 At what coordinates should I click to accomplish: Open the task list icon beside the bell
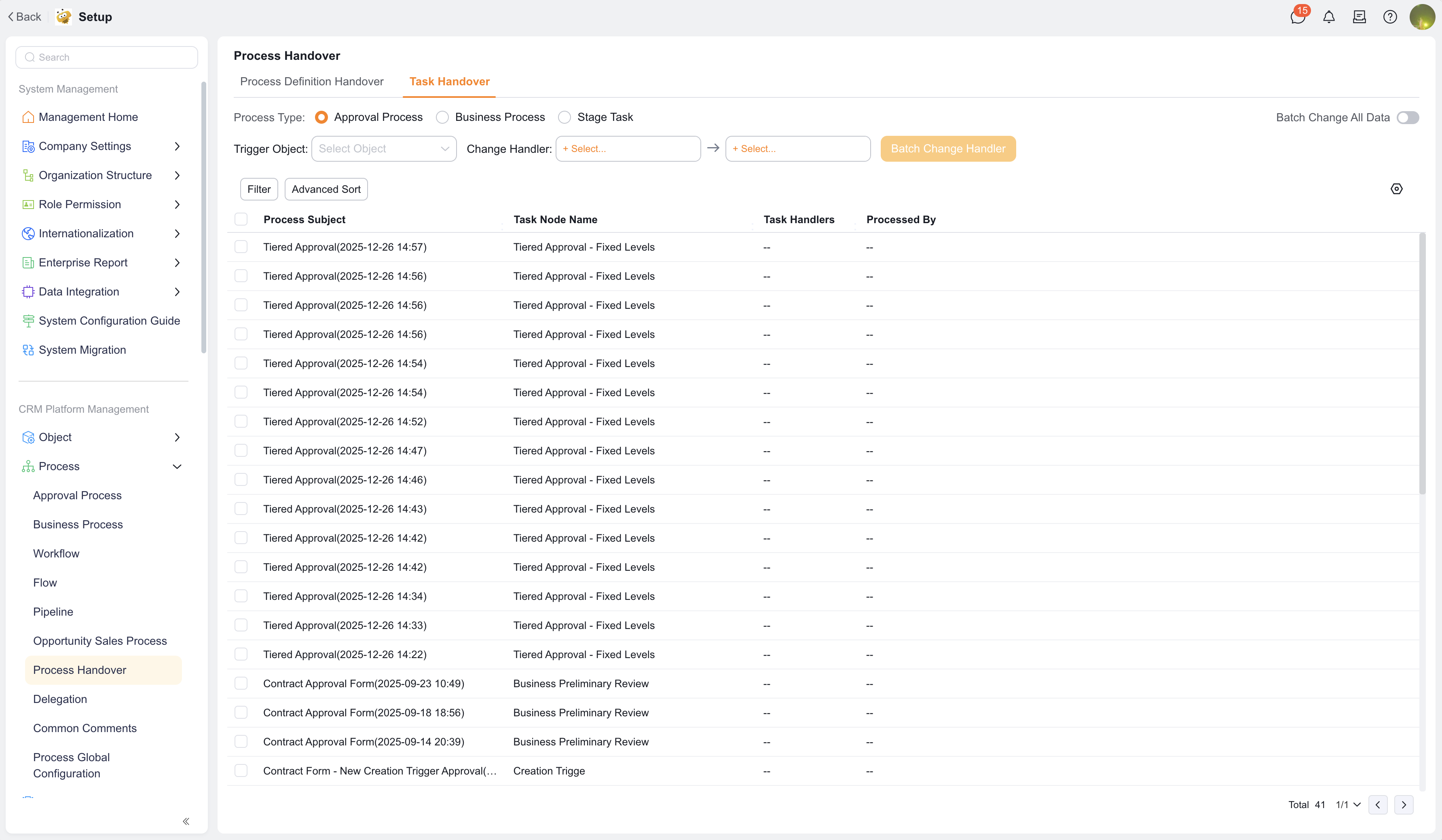coord(1359,17)
